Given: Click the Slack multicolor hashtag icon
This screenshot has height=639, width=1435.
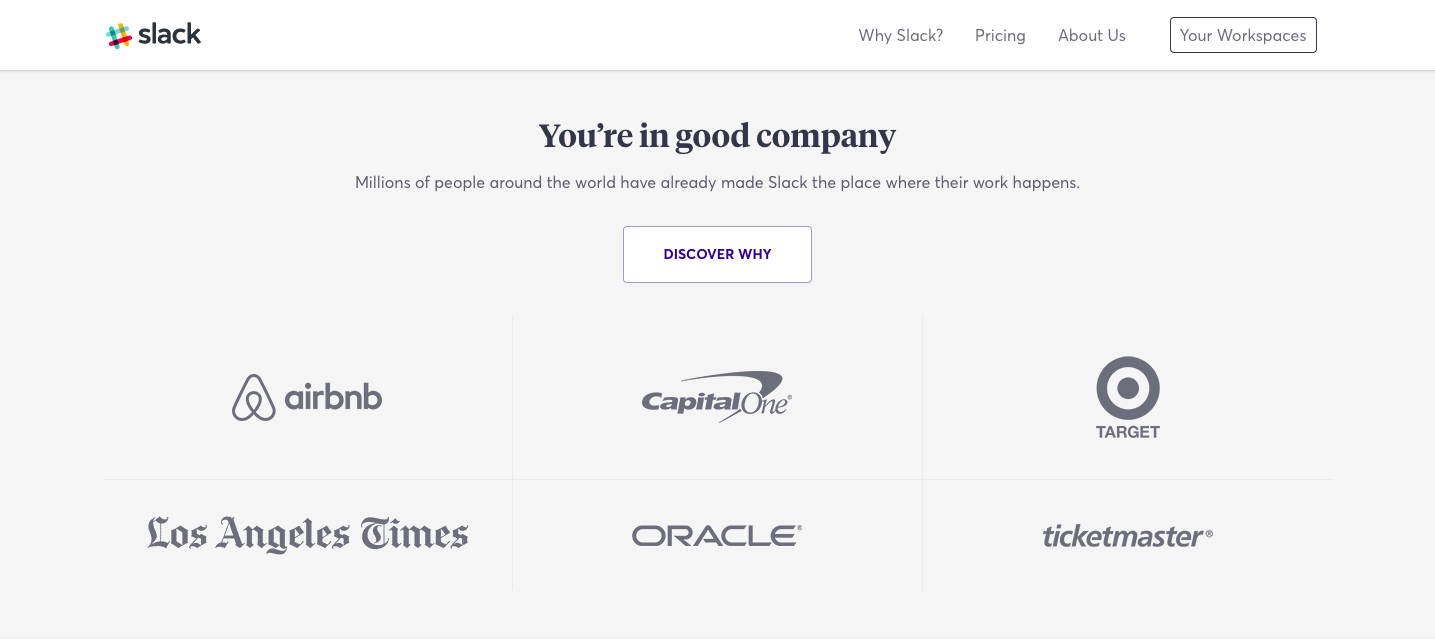Looking at the screenshot, I should coord(119,36).
